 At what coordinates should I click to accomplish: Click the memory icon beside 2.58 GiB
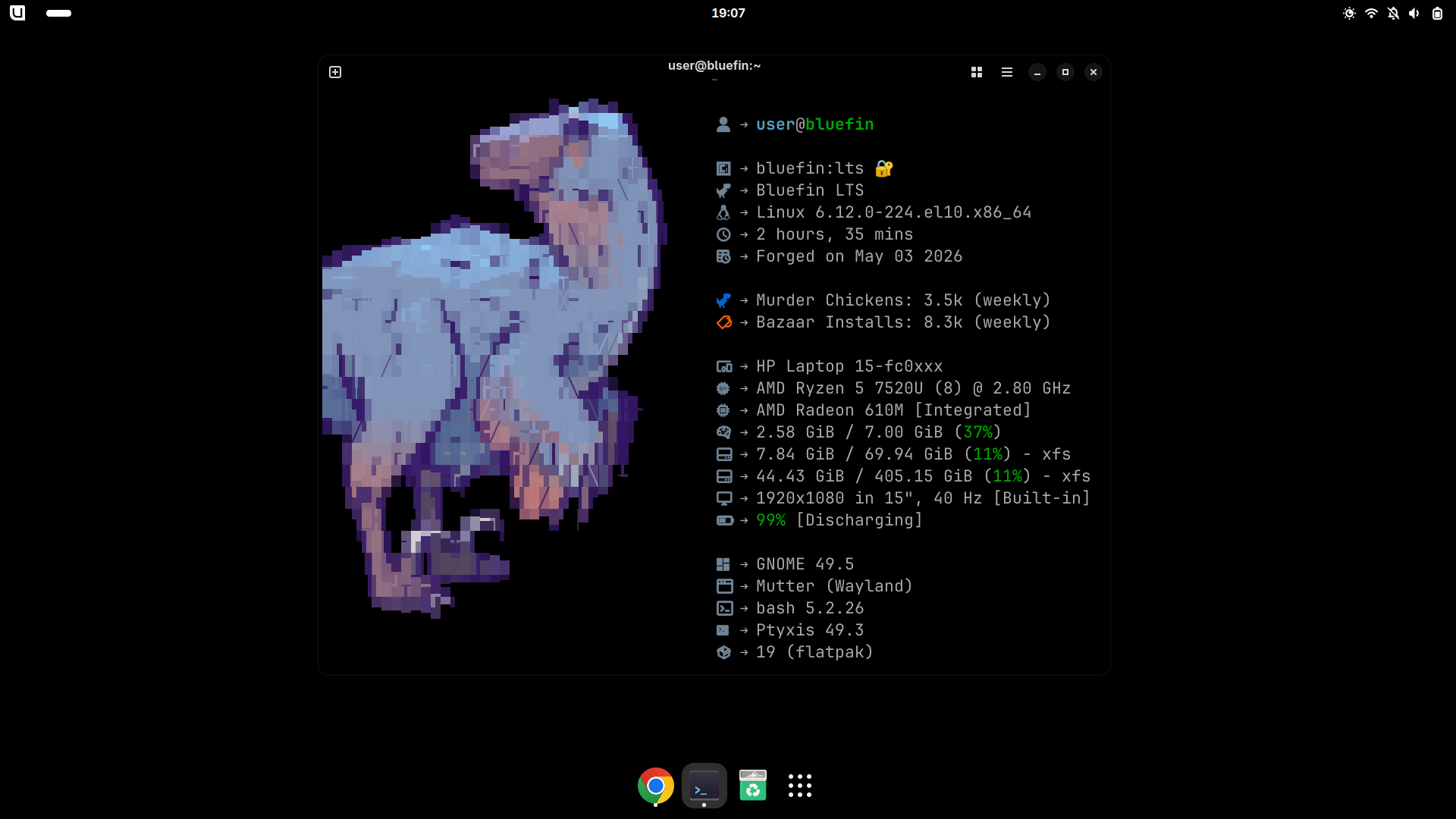(723, 432)
